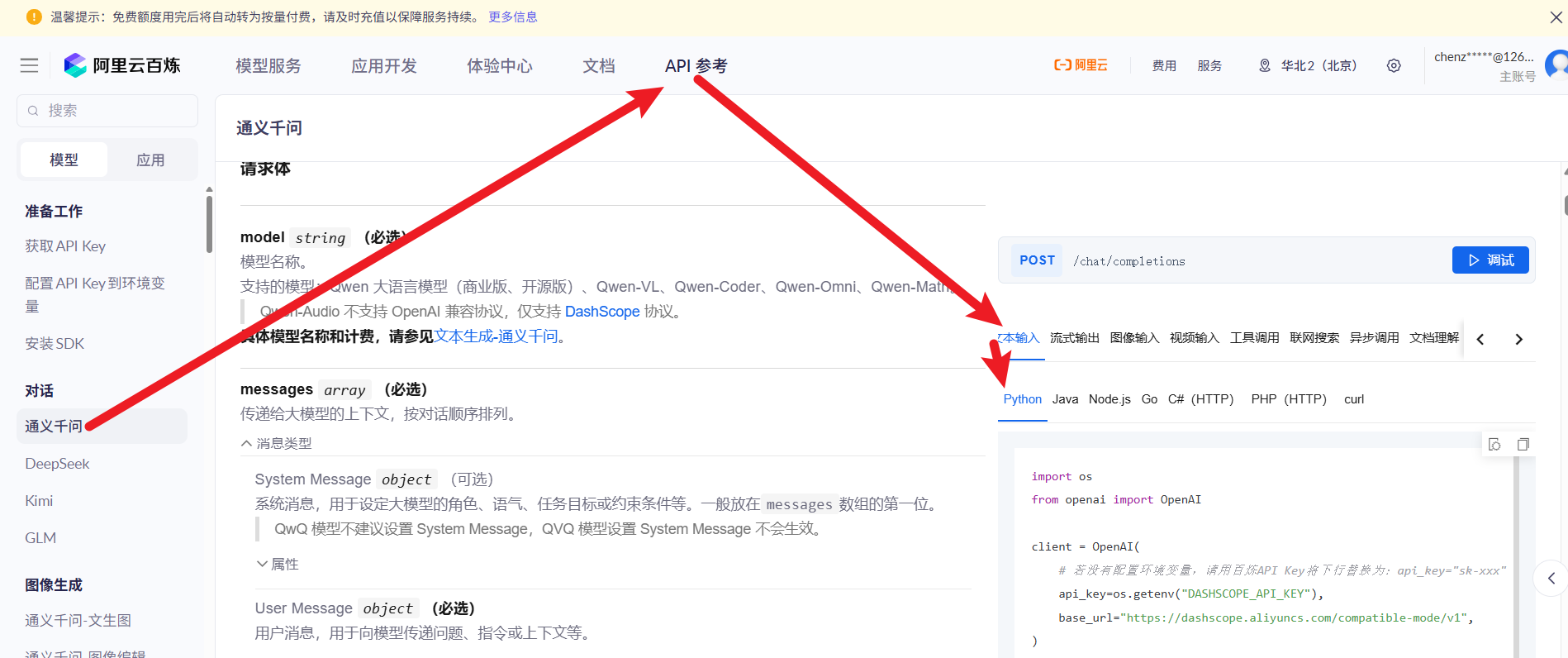Show more example tabs with right chevron
Viewport: 1568px width, 658px height.
point(1518,339)
